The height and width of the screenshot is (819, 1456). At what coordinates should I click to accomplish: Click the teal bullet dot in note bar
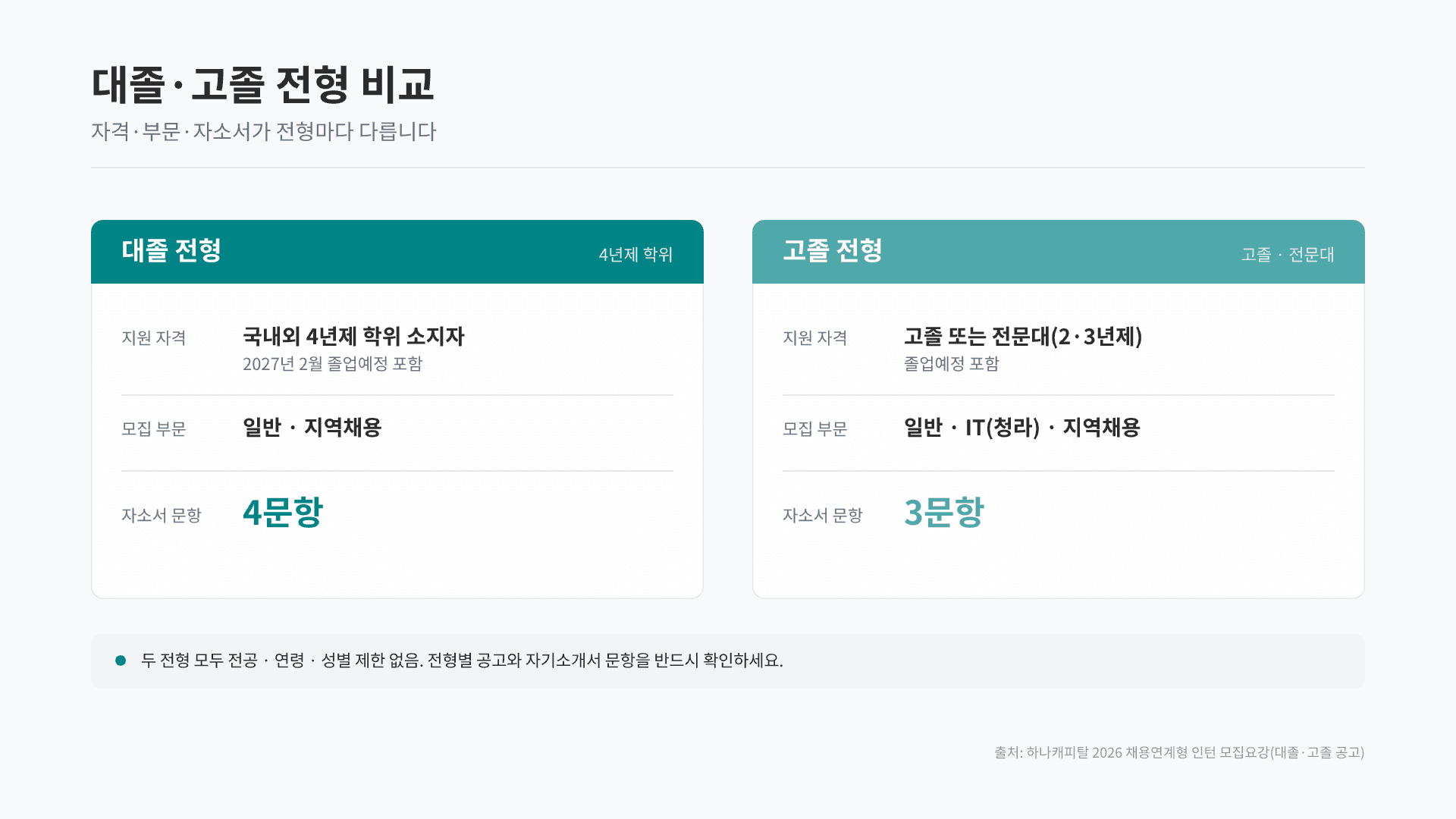tap(121, 661)
